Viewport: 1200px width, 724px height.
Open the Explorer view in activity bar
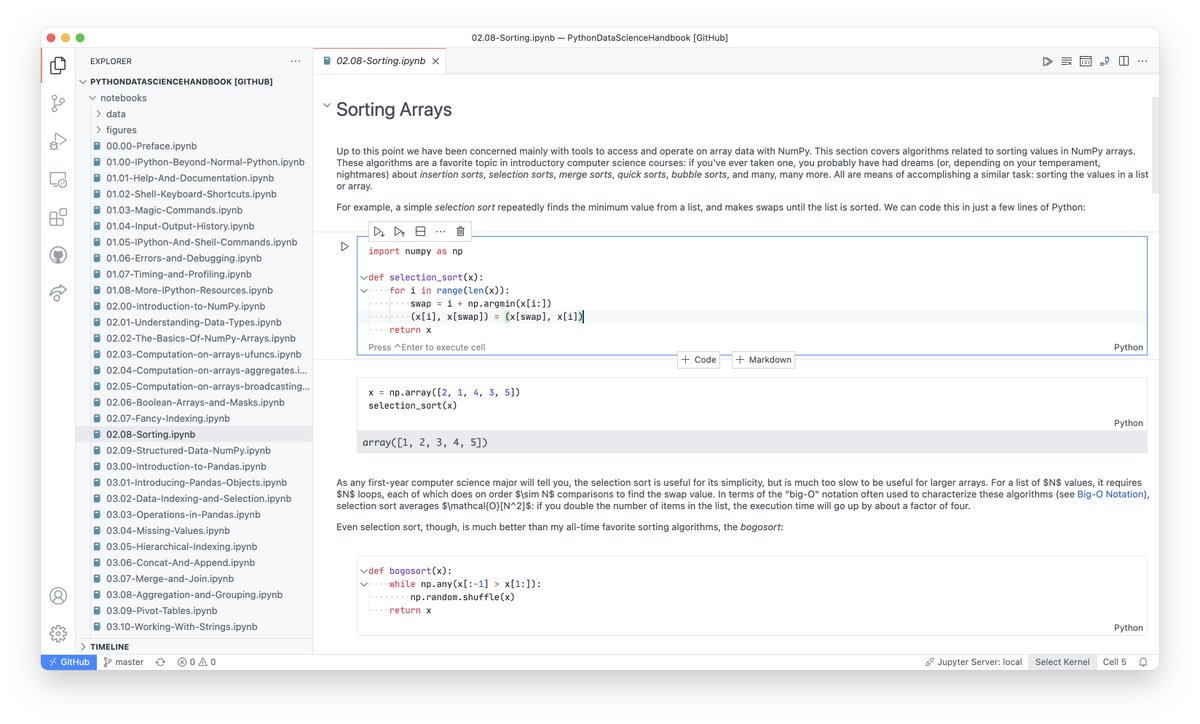tap(58, 66)
